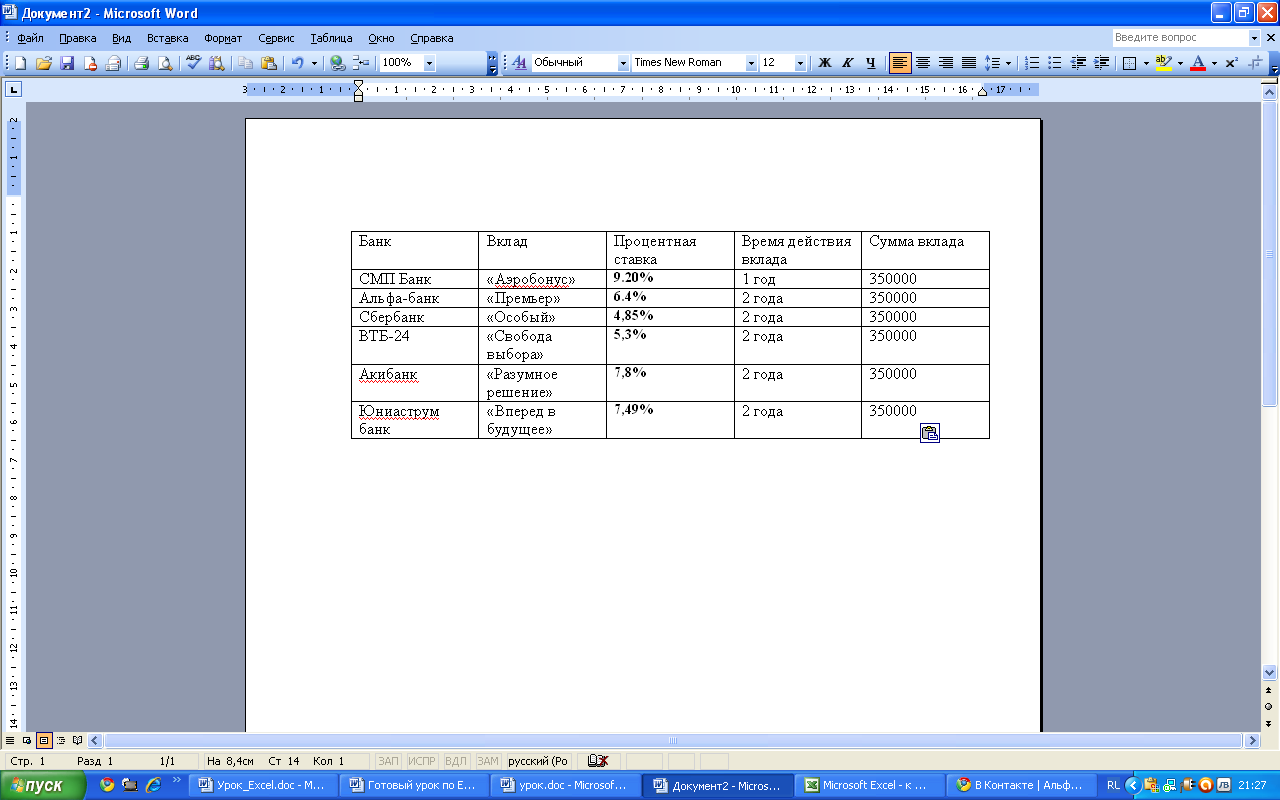Switch to Урок_Excel.doc taskbar window
Image resolution: width=1280 pixels, height=800 pixels.
[262, 785]
